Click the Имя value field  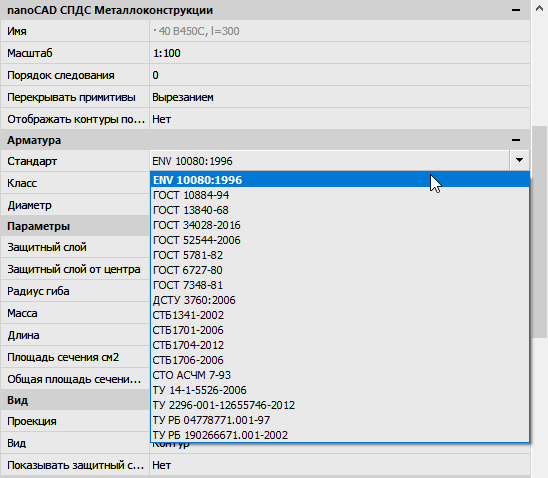(x=340, y=31)
